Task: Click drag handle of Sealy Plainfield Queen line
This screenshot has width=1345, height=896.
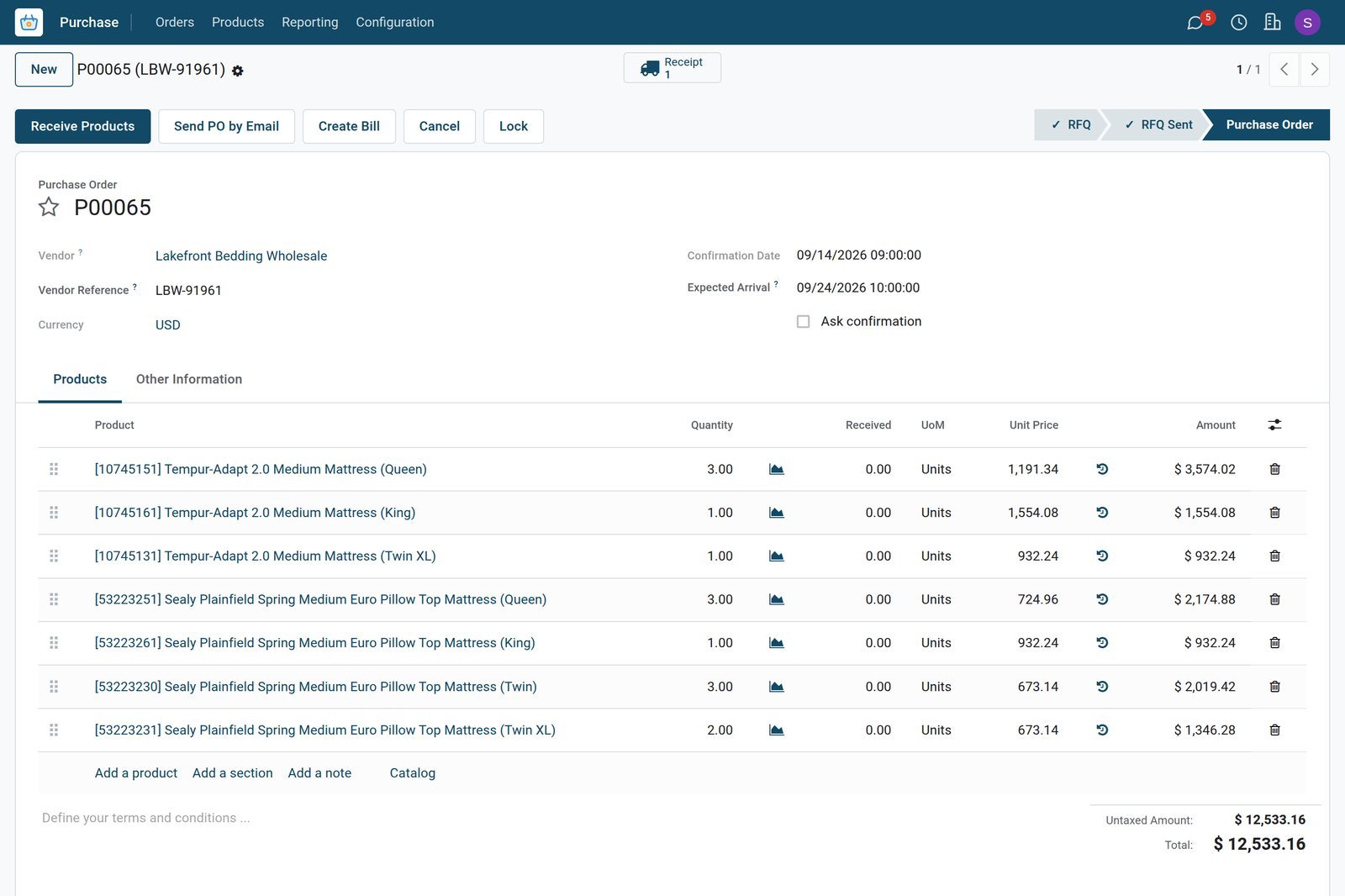Action: click(54, 599)
